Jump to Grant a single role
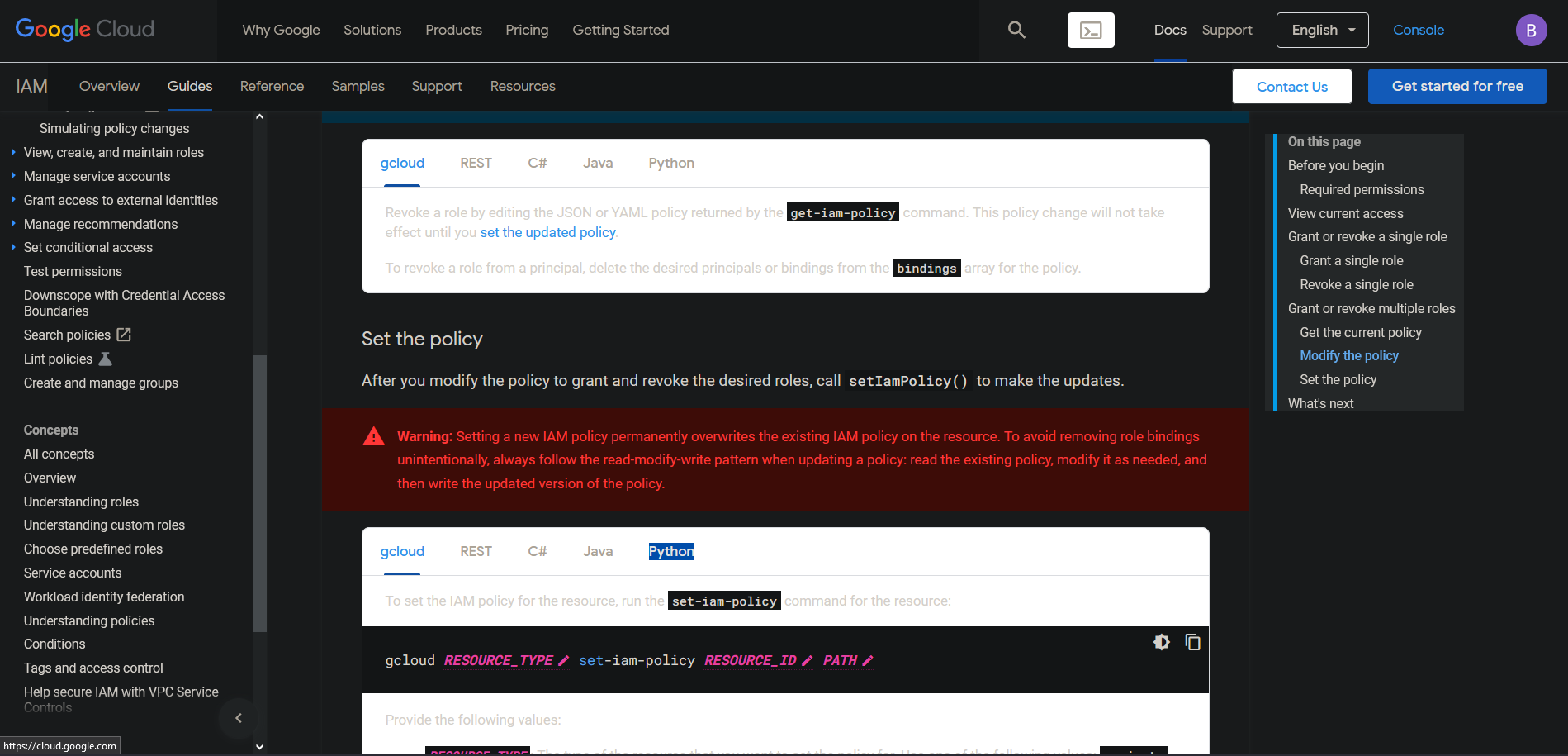This screenshot has width=1568, height=756. tap(1351, 260)
